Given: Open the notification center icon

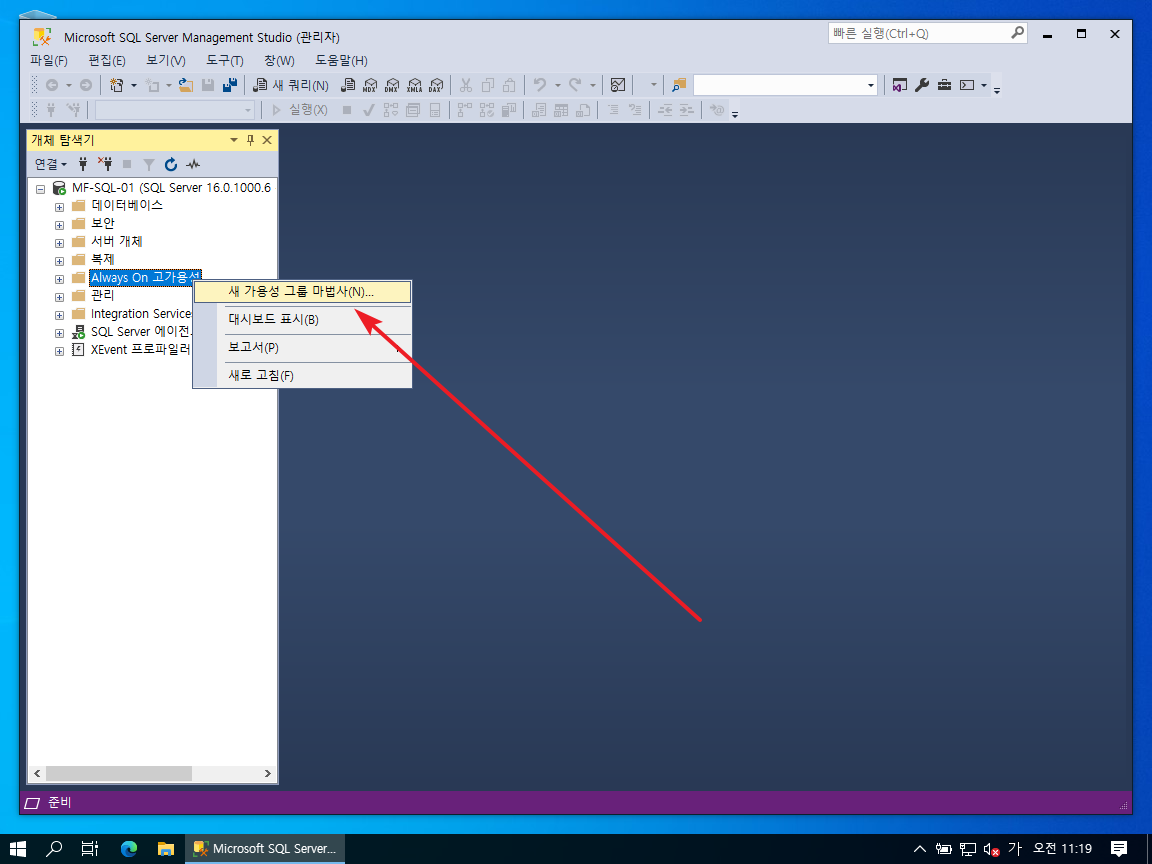Looking at the screenshot, I should [x=1119, y=849].
